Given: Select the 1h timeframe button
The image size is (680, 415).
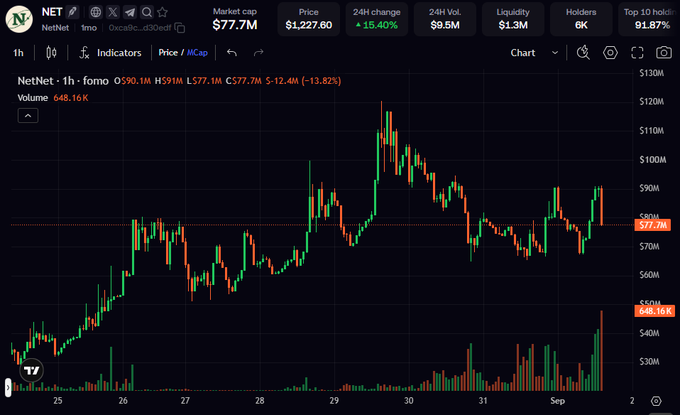Looking at the screenshot, I should [x=18, y=53].
